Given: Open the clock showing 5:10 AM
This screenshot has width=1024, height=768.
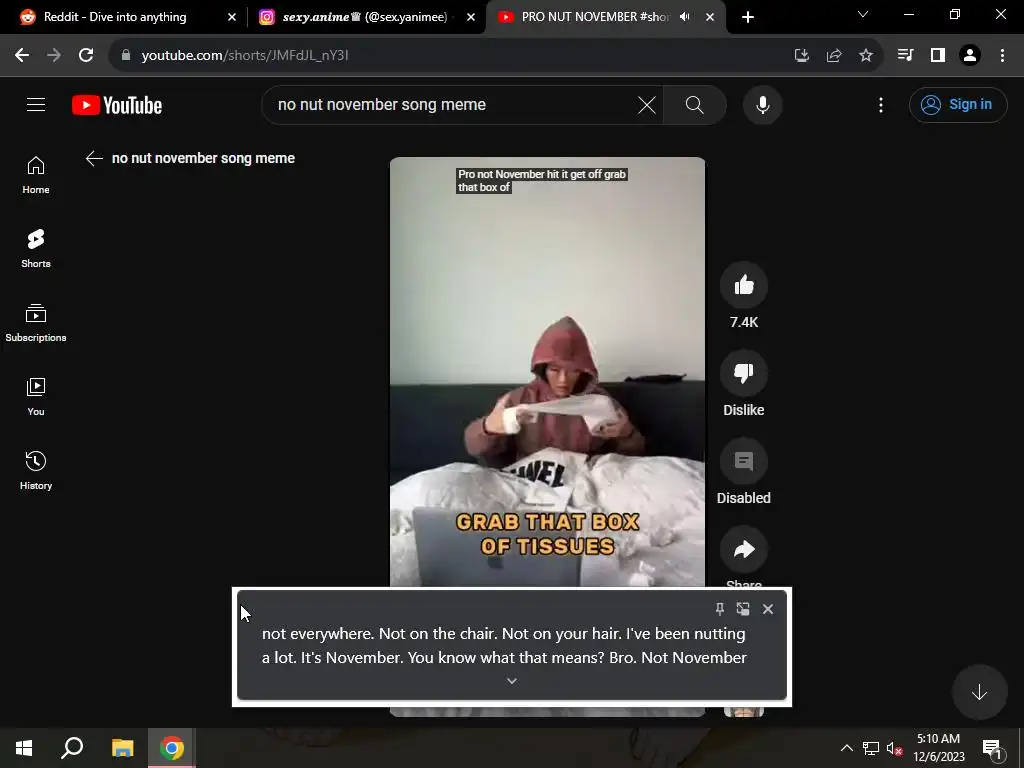Looking at the screenshot, I should click(x=939, y=748).
